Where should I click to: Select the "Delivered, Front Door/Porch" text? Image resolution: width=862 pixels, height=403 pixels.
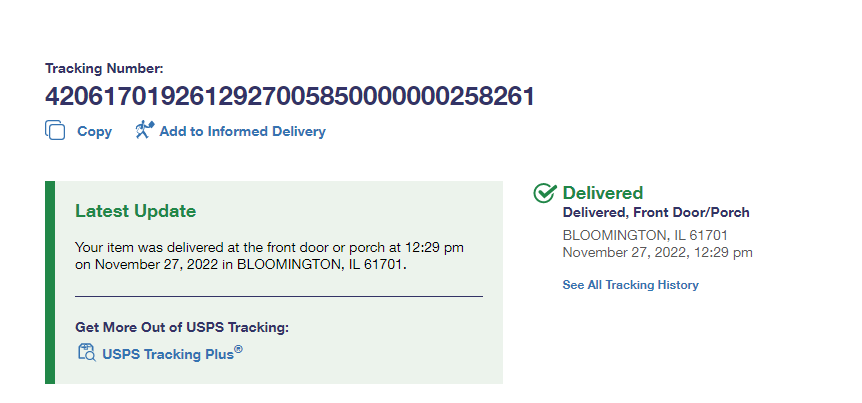[x=656, y=212]
